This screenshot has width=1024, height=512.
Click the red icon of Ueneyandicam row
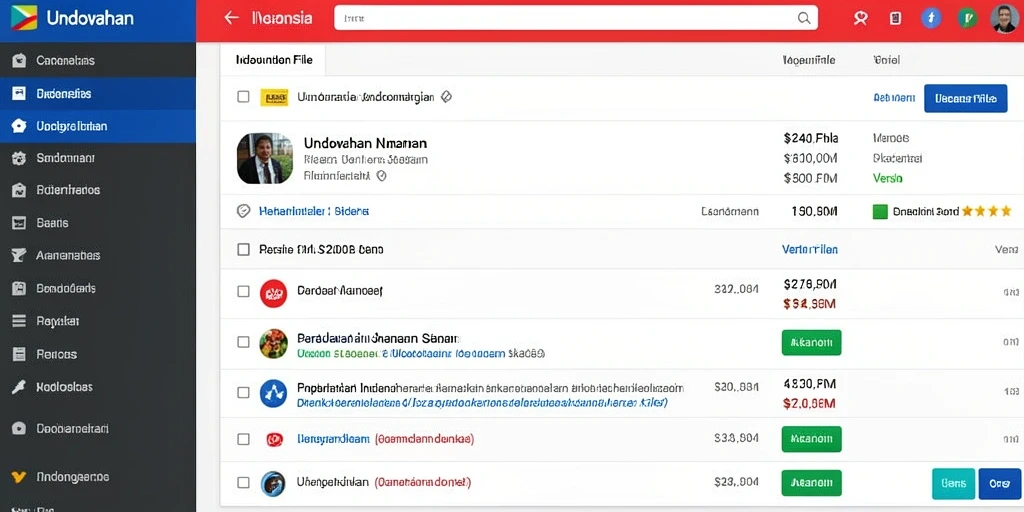274,439
